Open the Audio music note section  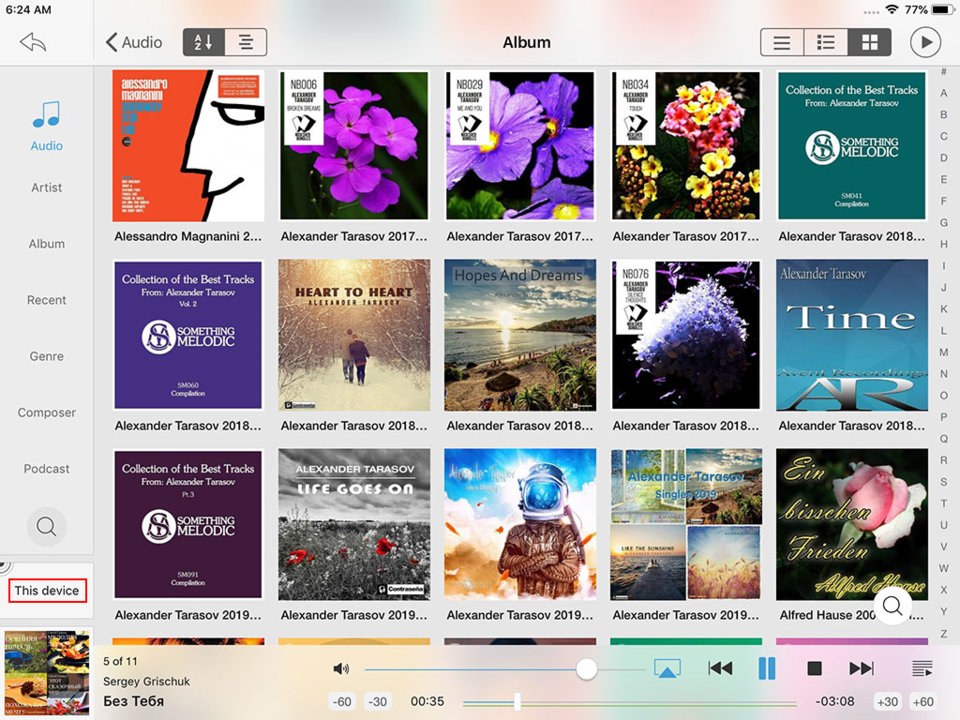coord(47,126)
